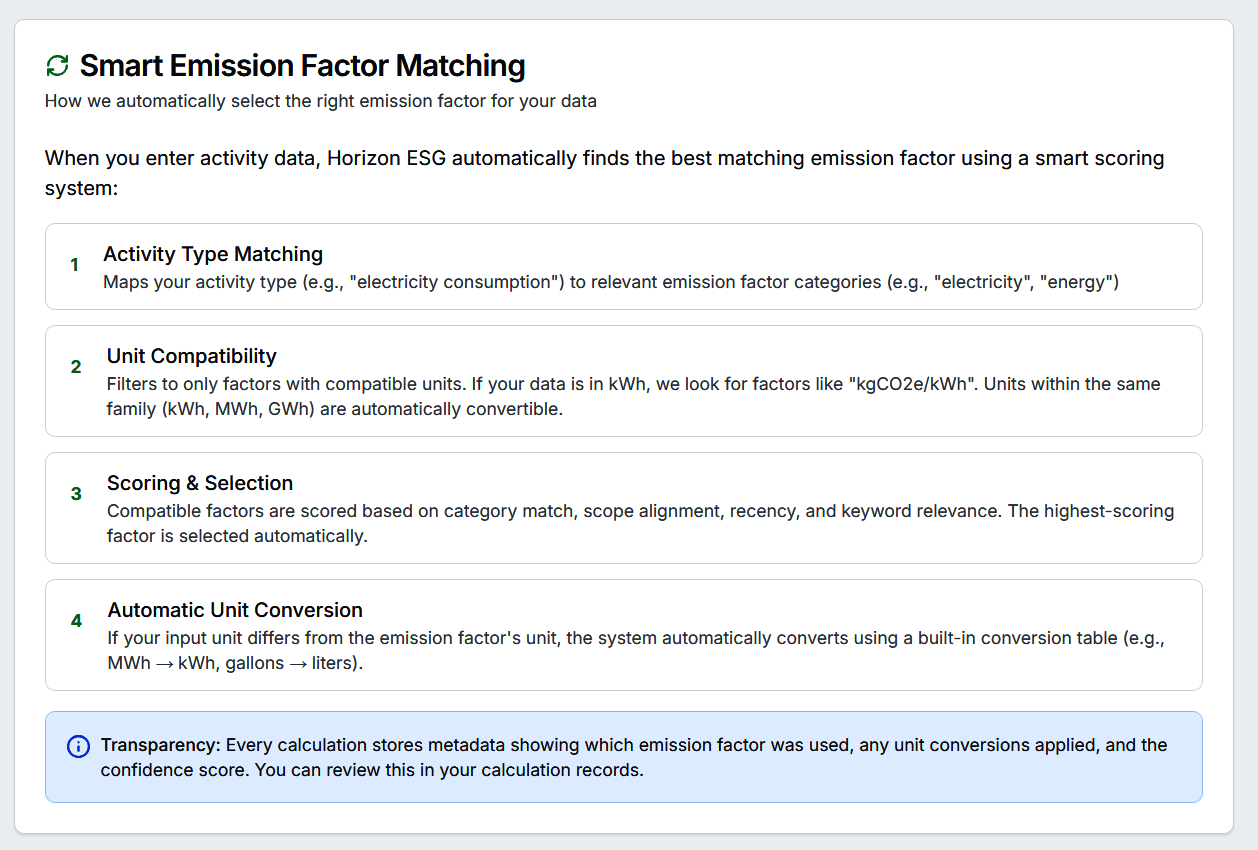Click the Automatic Unit Conversion title
Screen dimensions: 1258x850
pos(235,610)
